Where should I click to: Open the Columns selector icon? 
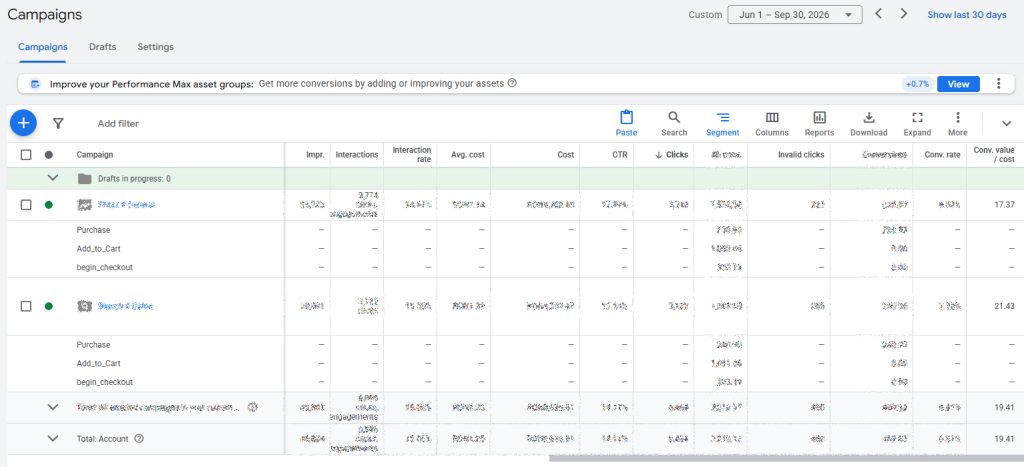click(772, 123)
